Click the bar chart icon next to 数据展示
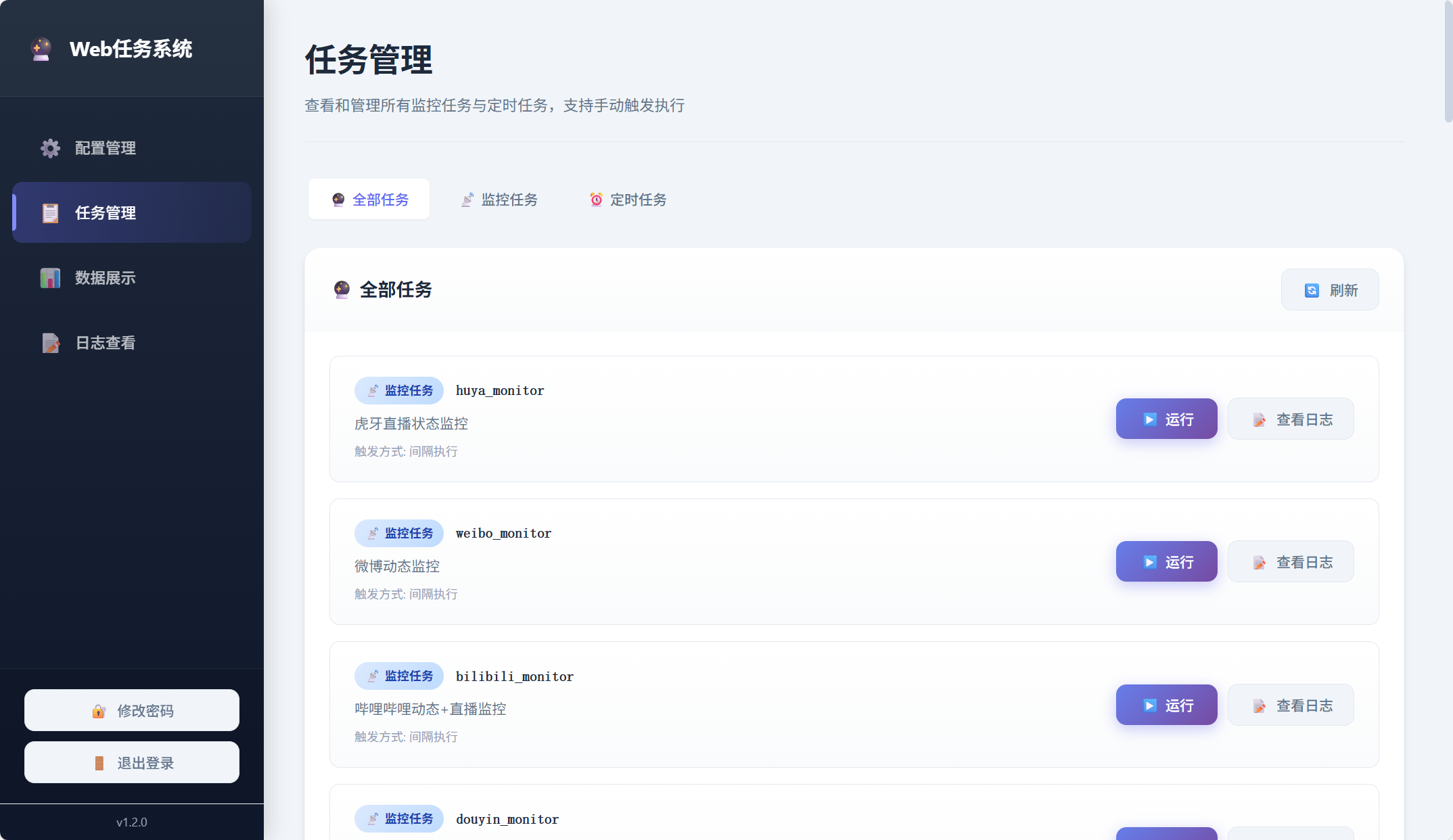Viewport: 1453px width, 840px height. 50,278
